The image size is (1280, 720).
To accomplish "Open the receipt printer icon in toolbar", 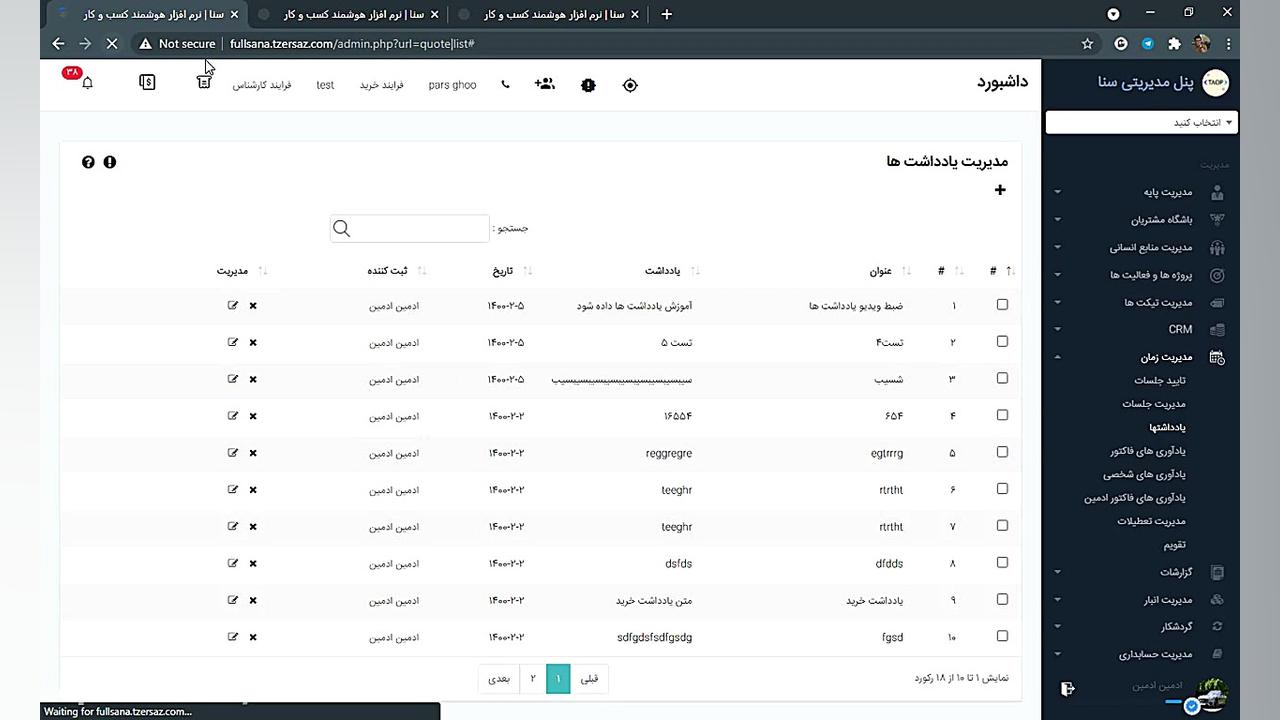I will click(x=204, y=84).
